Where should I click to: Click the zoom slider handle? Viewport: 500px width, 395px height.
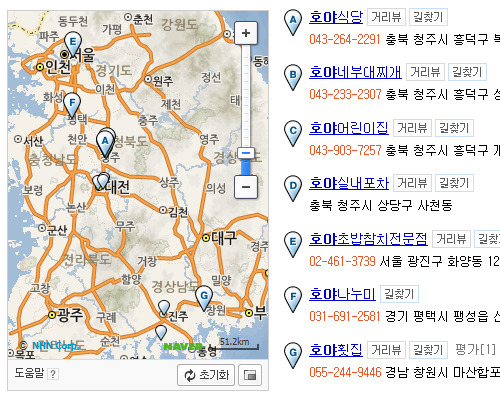246,153
